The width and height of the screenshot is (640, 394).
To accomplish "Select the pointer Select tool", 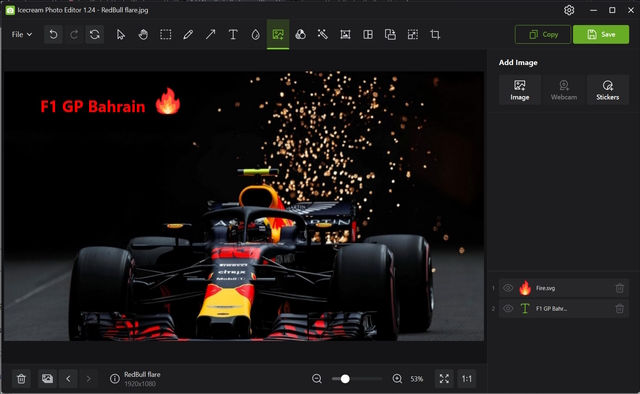I will coord(120,35).
